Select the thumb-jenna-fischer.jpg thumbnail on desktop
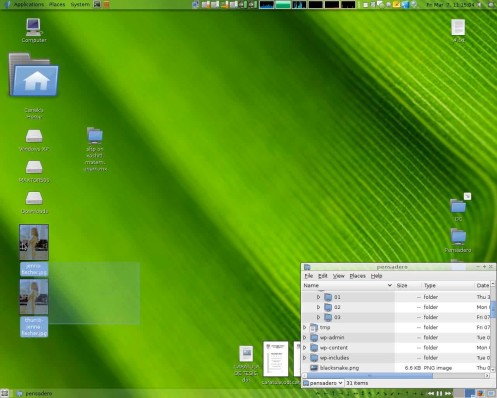The image size is (497, 398). (x=34, y=297)
